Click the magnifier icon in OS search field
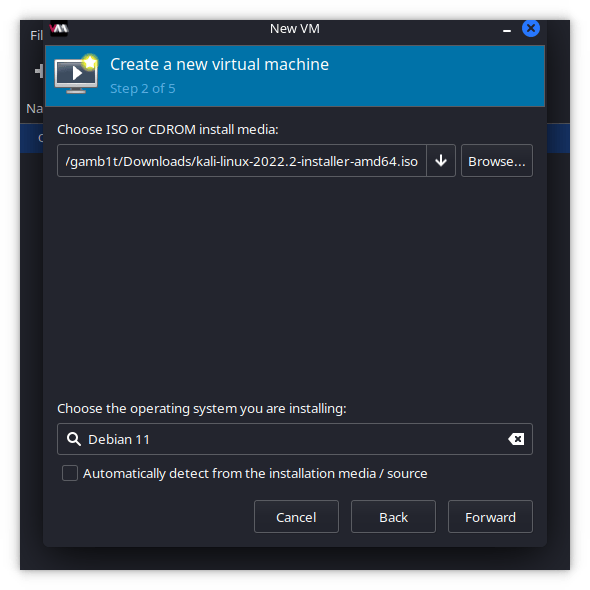The image size is (590, 590). [74, 439]
